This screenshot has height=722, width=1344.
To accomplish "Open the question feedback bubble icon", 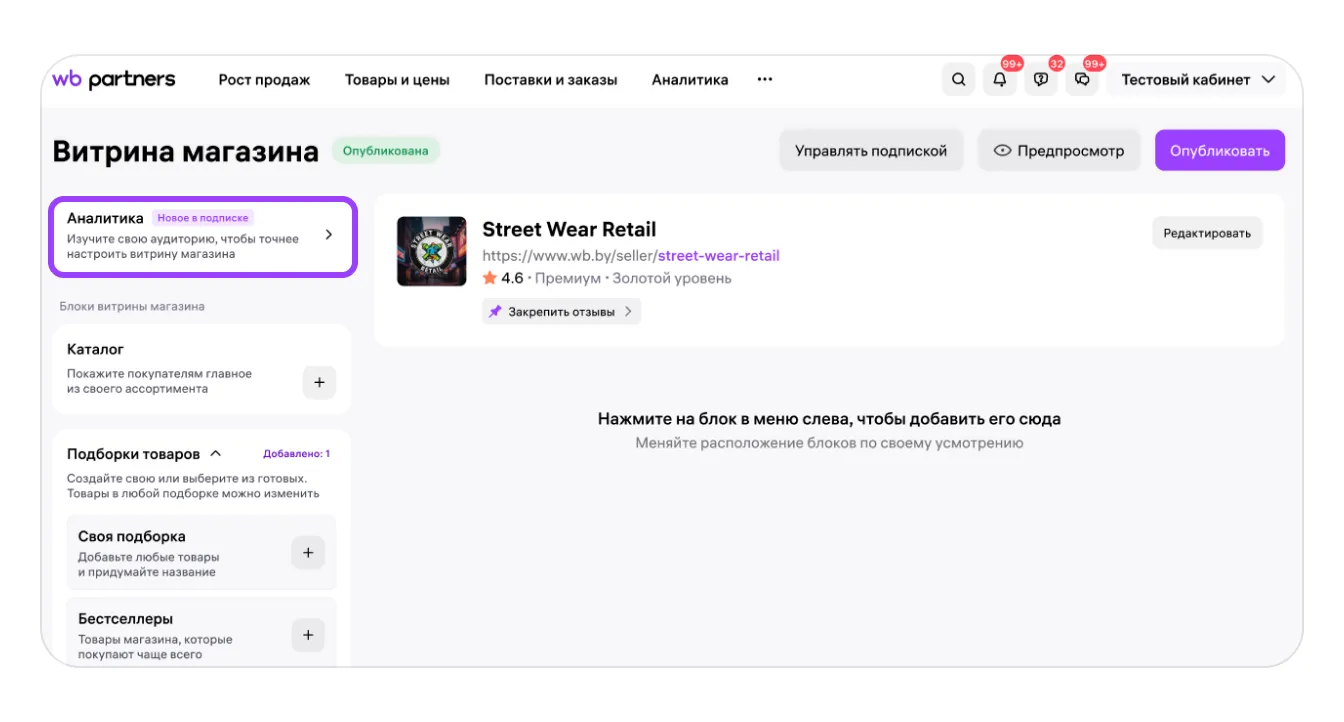I will coord(1041,80).
